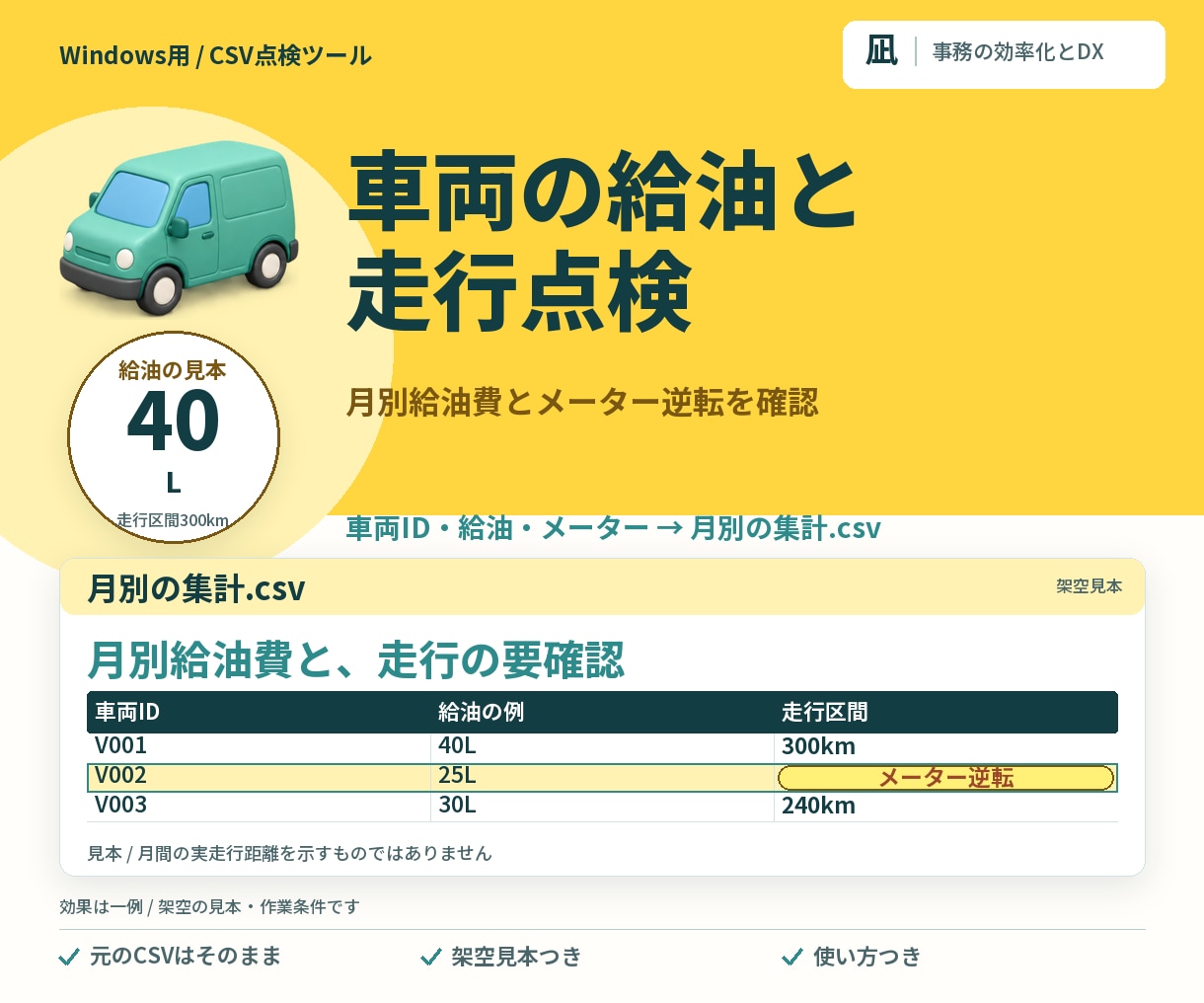Screen dimensions: 1204x1003
Task: Click the checkmark beside 使い方つき
Action: pyautogui.click(x=791, y=957)
